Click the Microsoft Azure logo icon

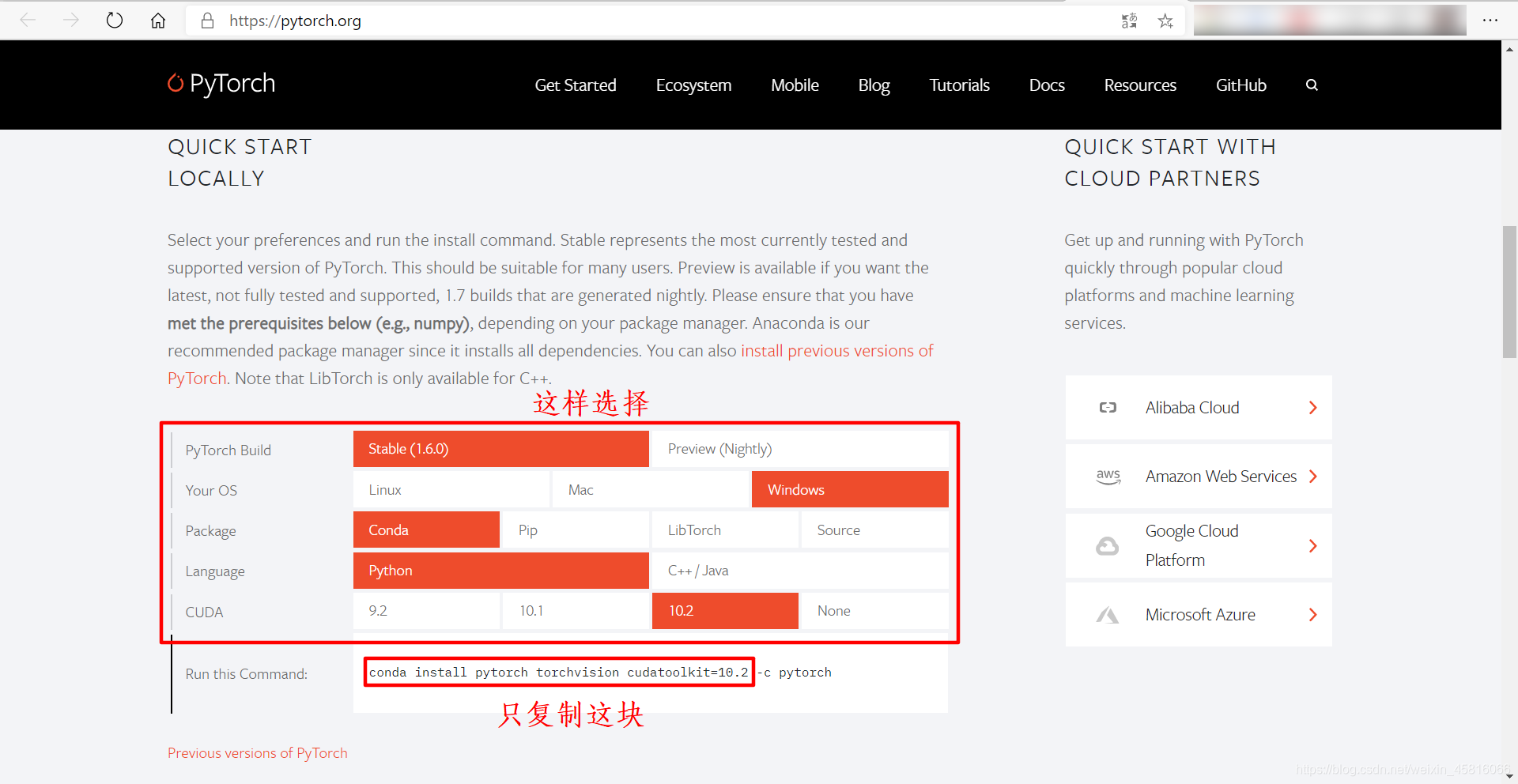click(x=1108, y=615)
